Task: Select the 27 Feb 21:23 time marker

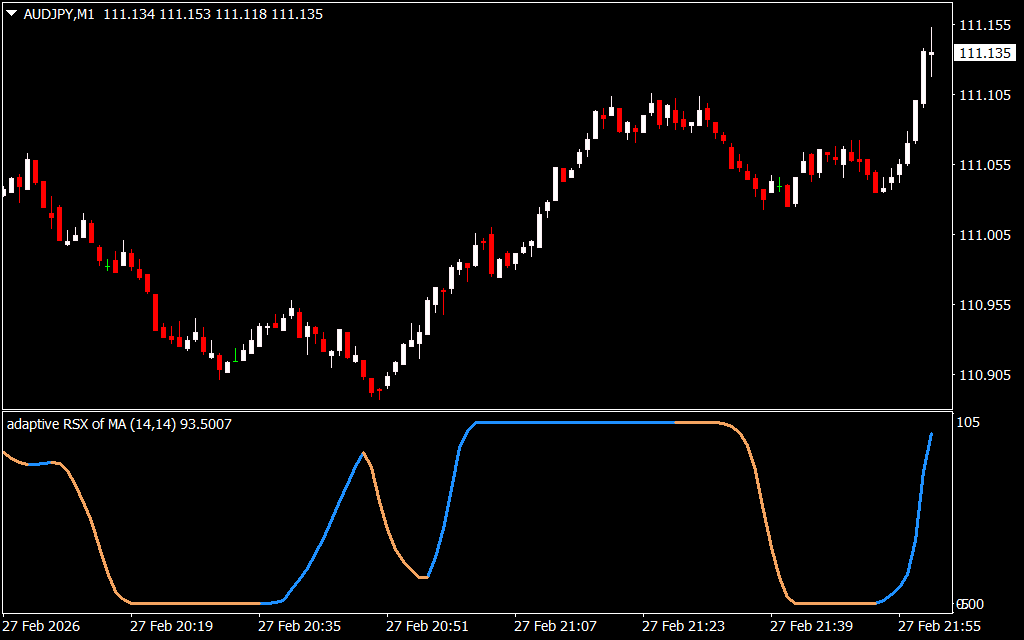Action: tap(683, 626)
